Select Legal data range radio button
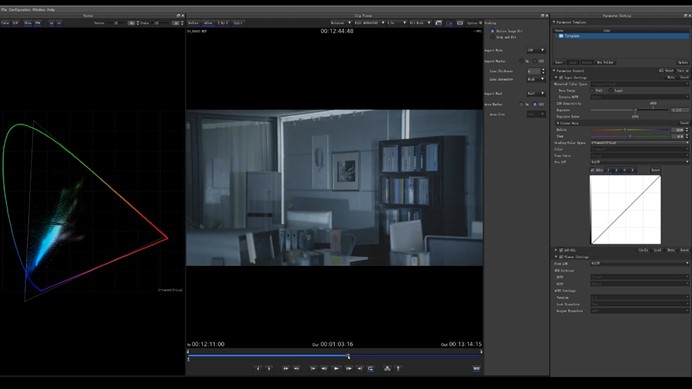Screen dimensions: 692x389 (611, 90)
